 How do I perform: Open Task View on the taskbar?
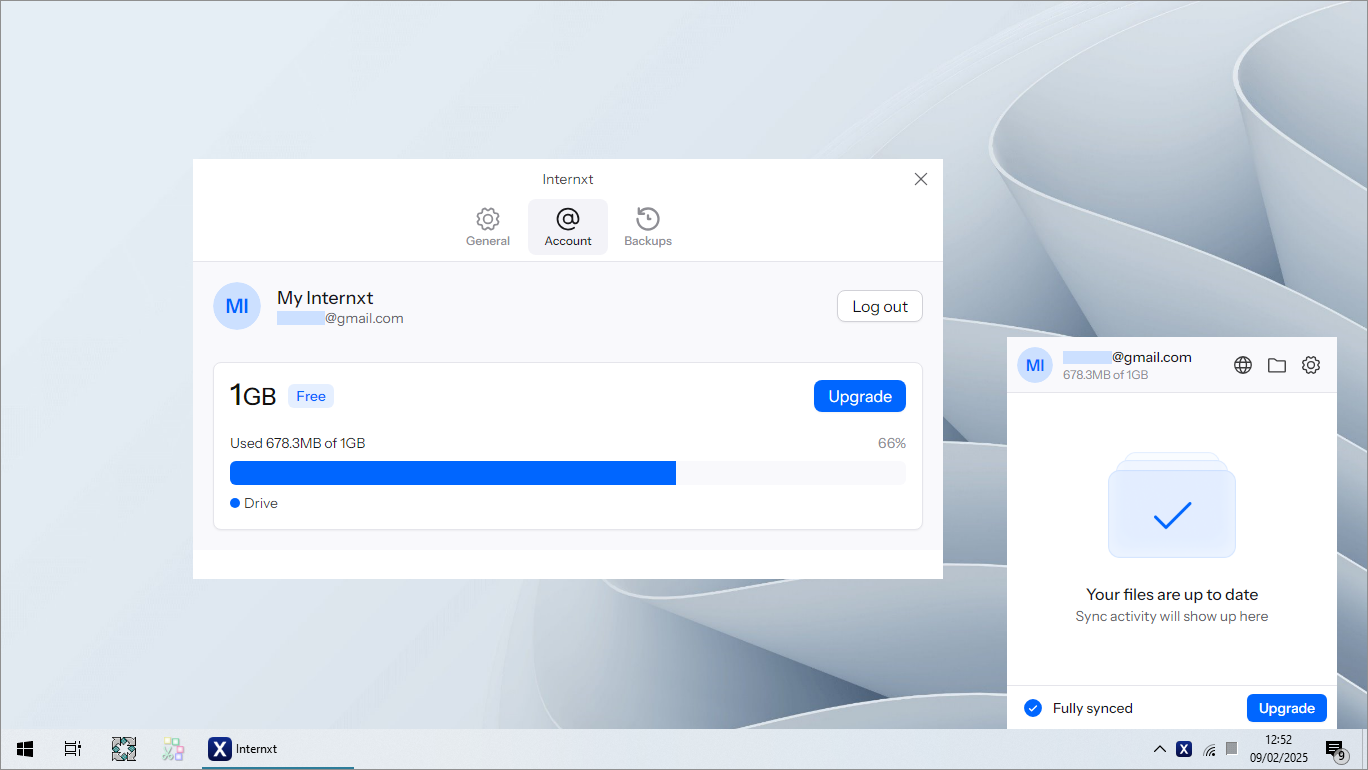click(72, 748)
